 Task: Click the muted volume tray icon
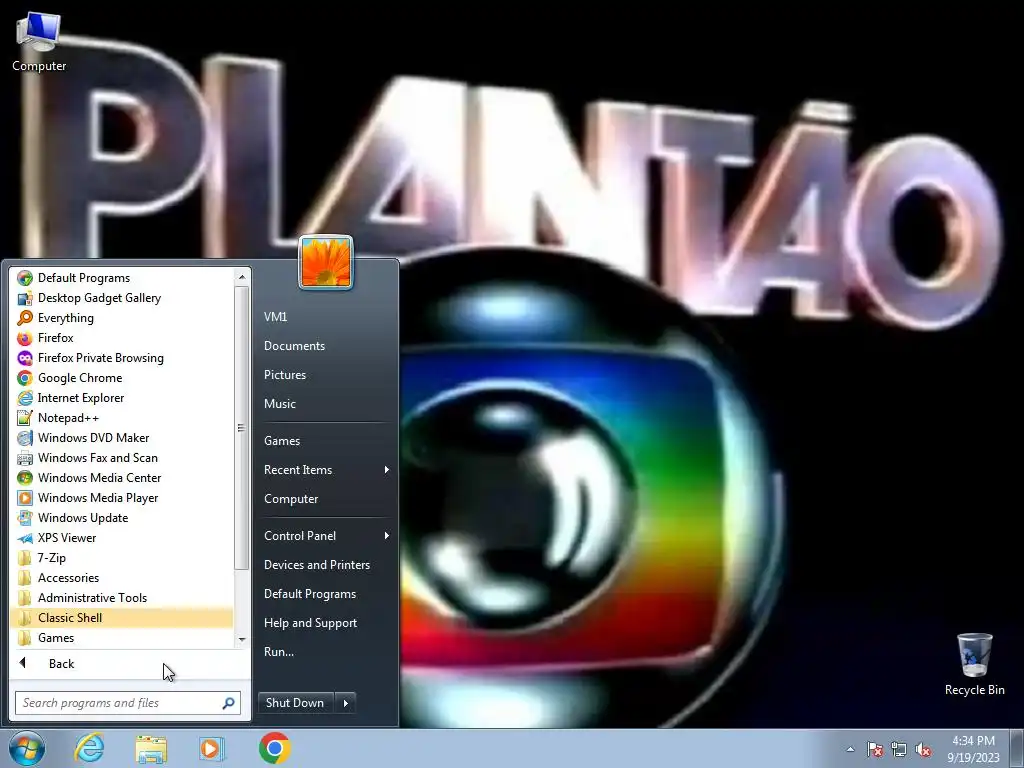(x=923, y=749)
